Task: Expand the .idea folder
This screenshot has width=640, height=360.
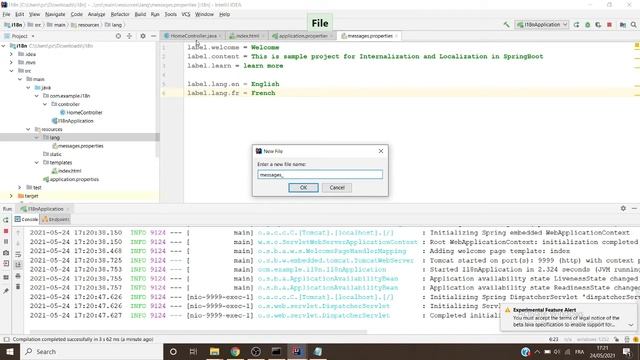Action: 11,54
